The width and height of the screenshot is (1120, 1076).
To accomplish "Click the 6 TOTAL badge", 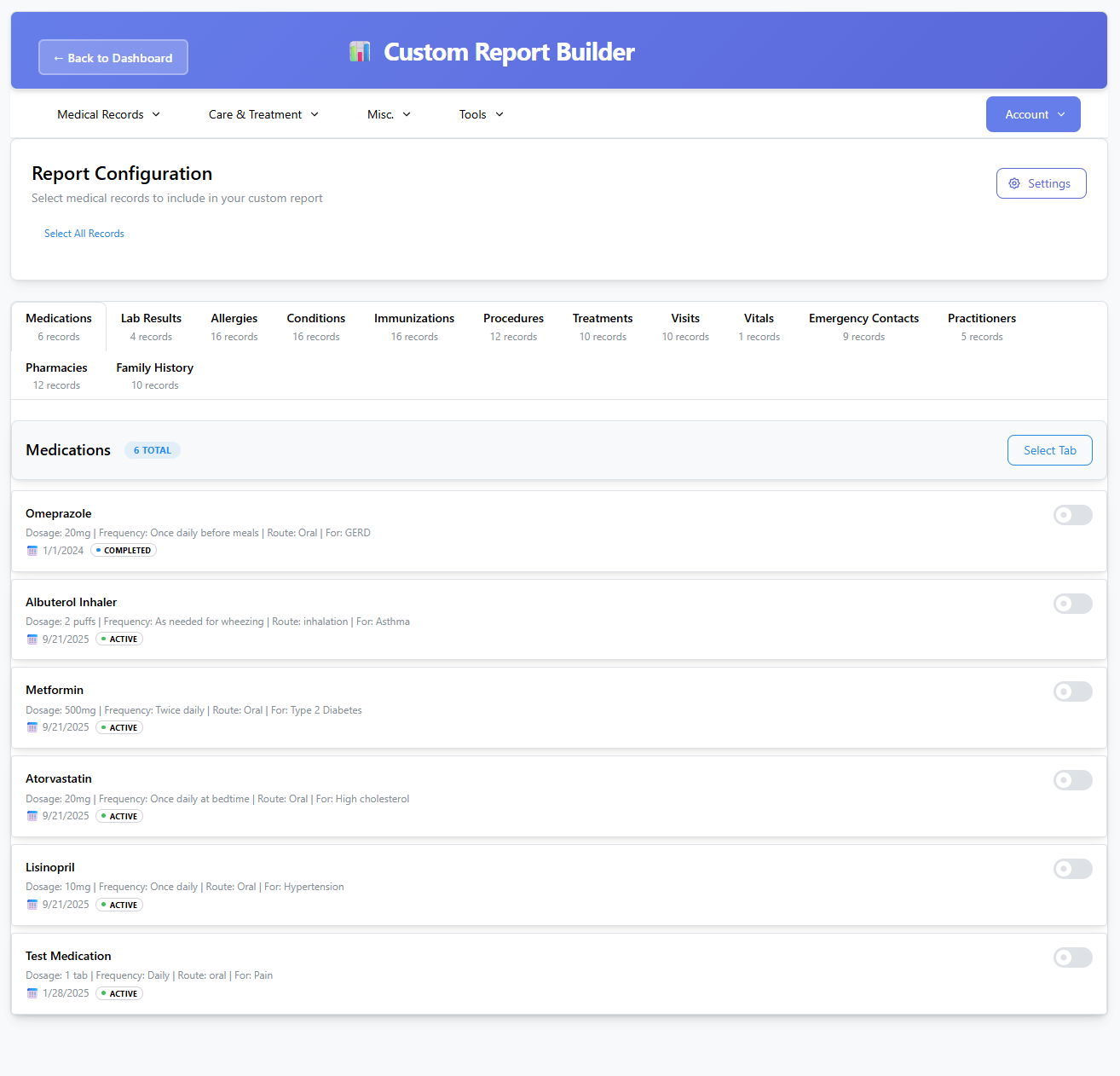I will (x=153, y=450).
